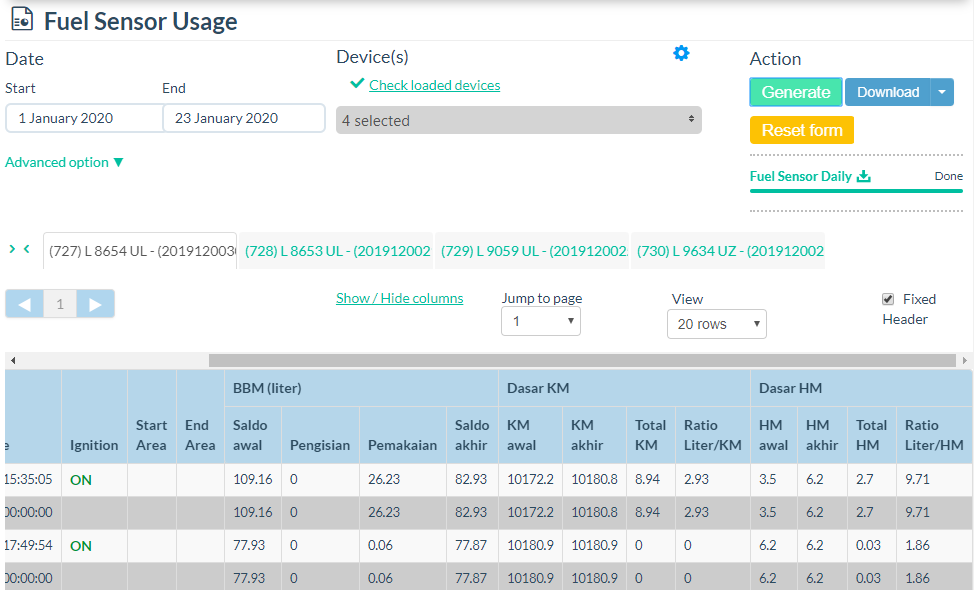The image size is (974, 590).
Task: Go to next page using right arrow
Action: click(96, 304)
